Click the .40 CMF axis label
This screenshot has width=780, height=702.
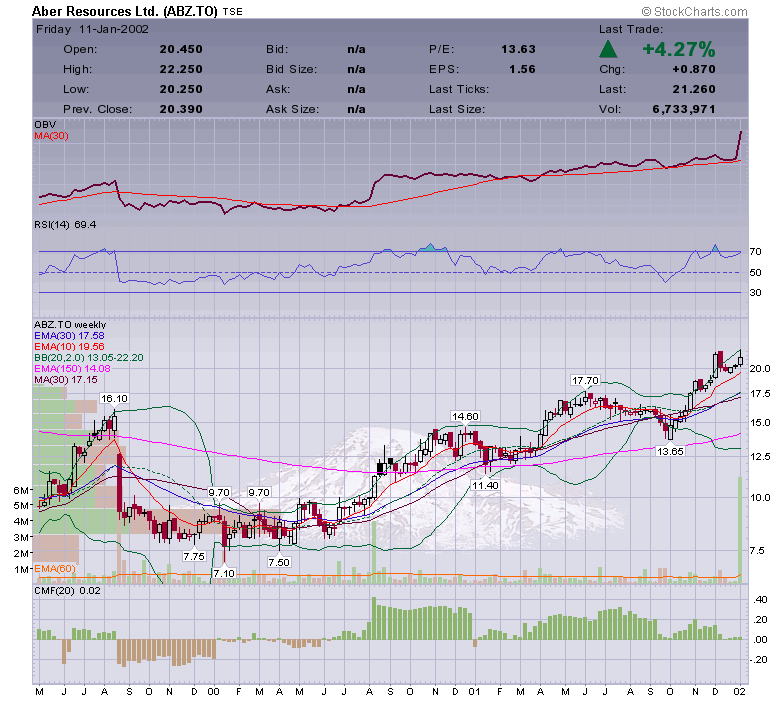coord(759,600)
